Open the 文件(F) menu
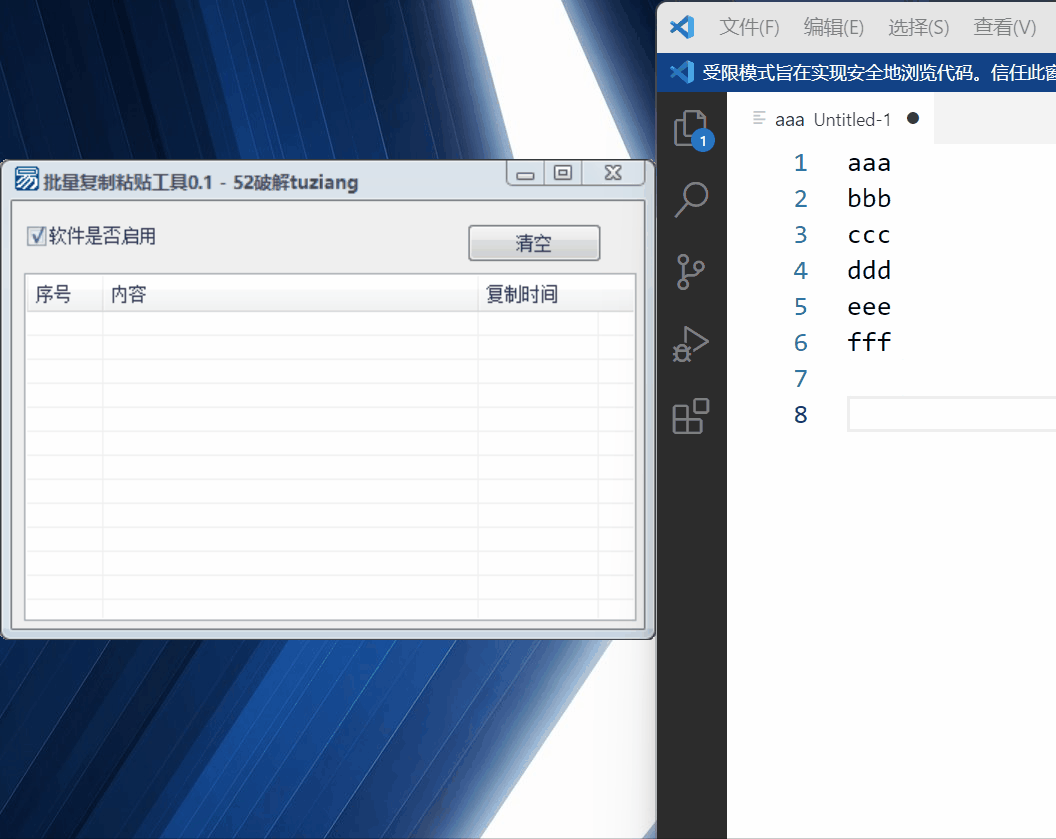This screenshot has width=1056, height=839. [x=749, y=27]
